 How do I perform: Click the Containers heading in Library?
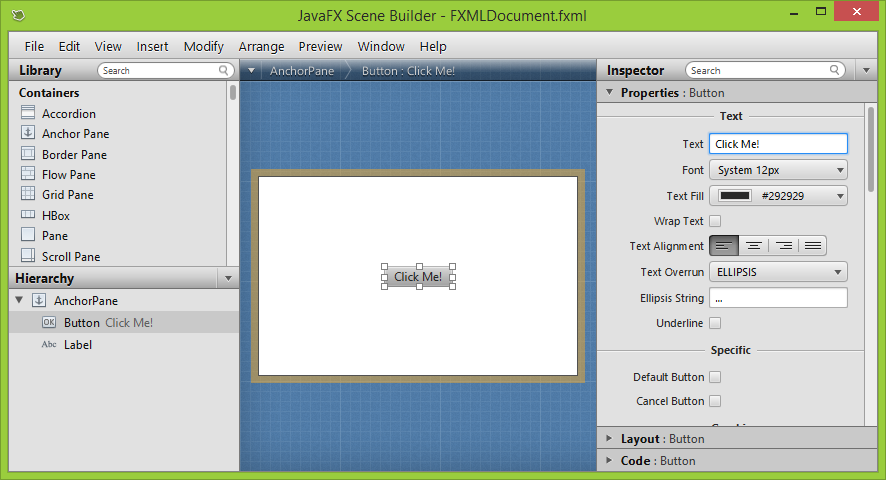(x=49, y=93)
